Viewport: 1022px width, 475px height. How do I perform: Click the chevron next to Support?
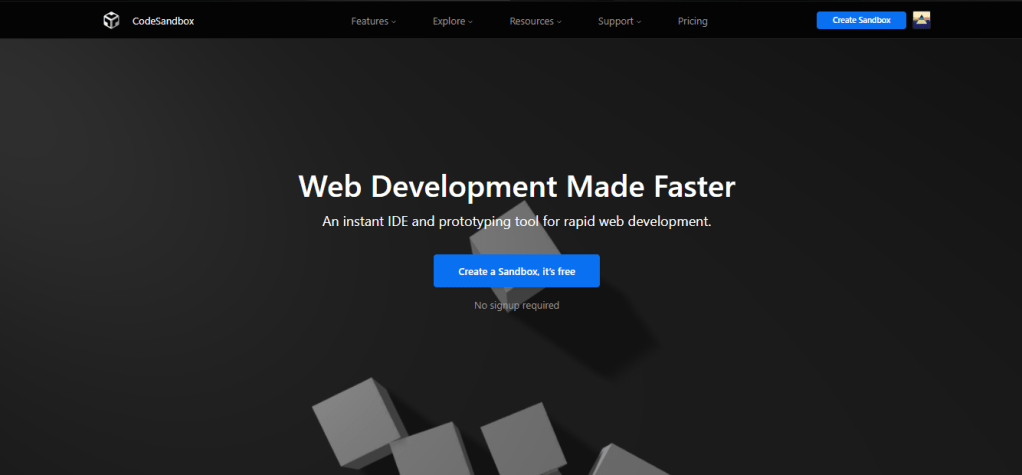[x=639, y=22]
